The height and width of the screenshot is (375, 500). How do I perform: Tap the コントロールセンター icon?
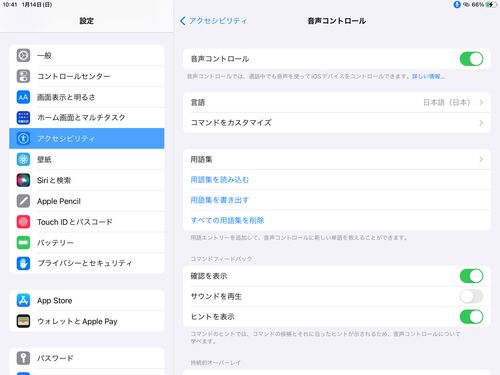point(23,76)
